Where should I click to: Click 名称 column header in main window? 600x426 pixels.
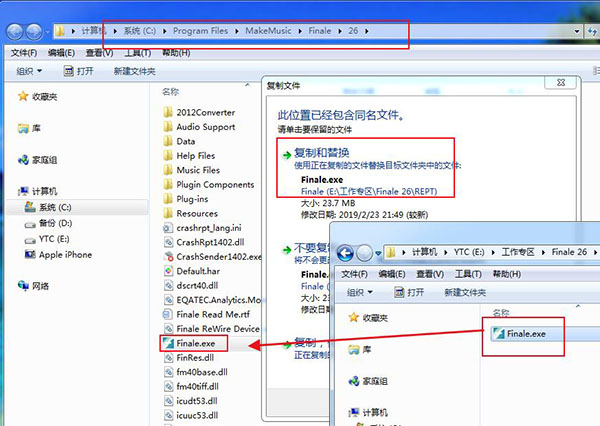(x=171, y=92)
